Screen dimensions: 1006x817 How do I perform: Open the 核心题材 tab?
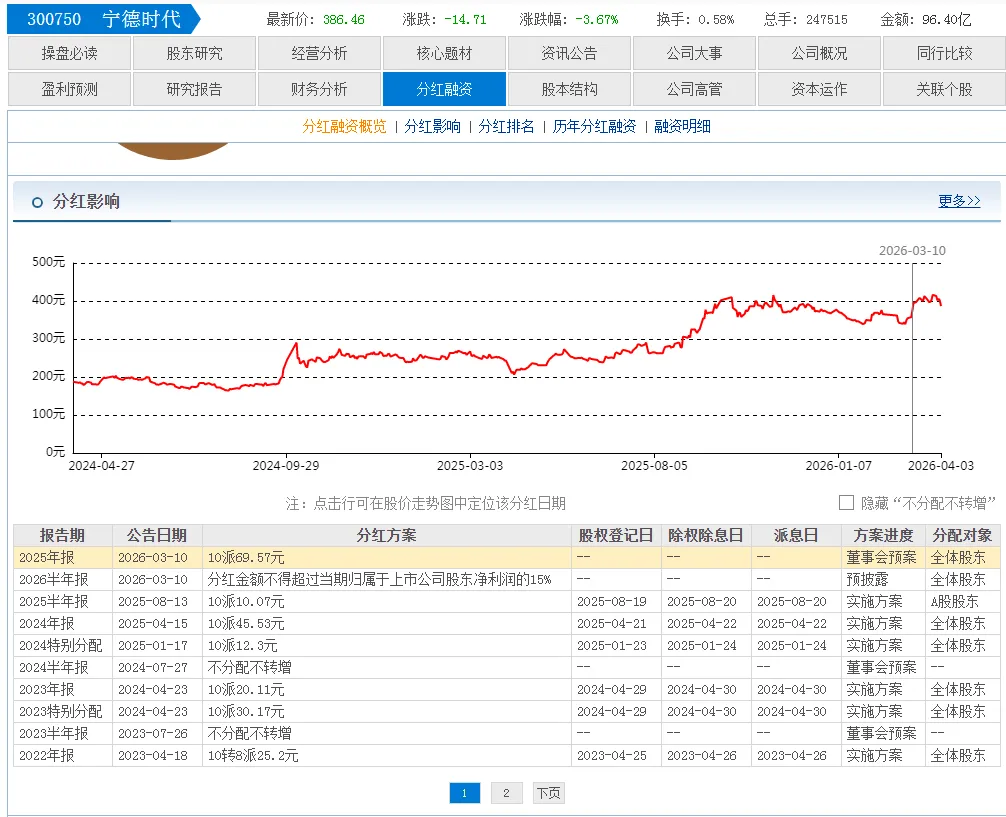(445, 53)
